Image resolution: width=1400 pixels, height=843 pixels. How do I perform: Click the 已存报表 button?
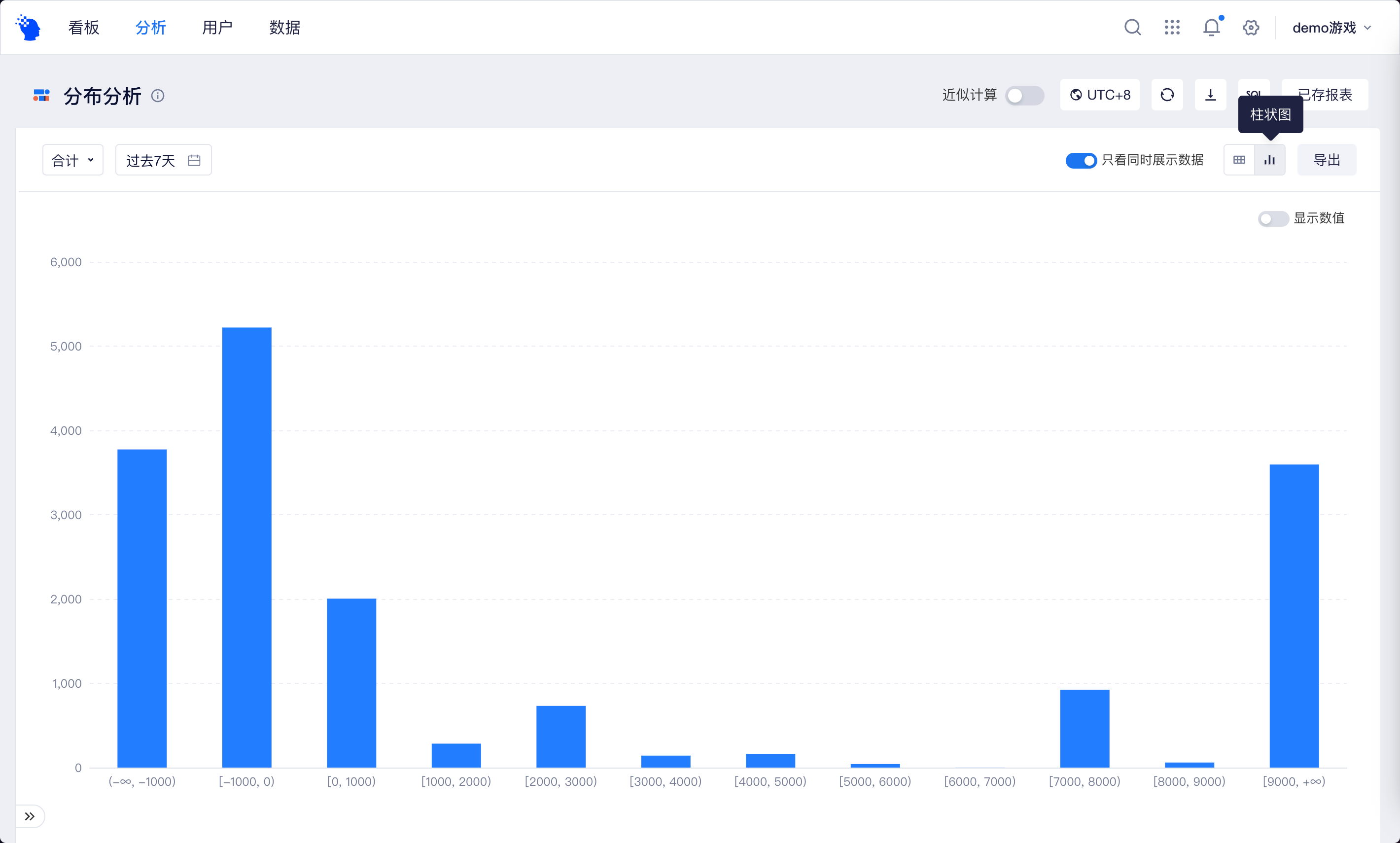pos(1326,94)
